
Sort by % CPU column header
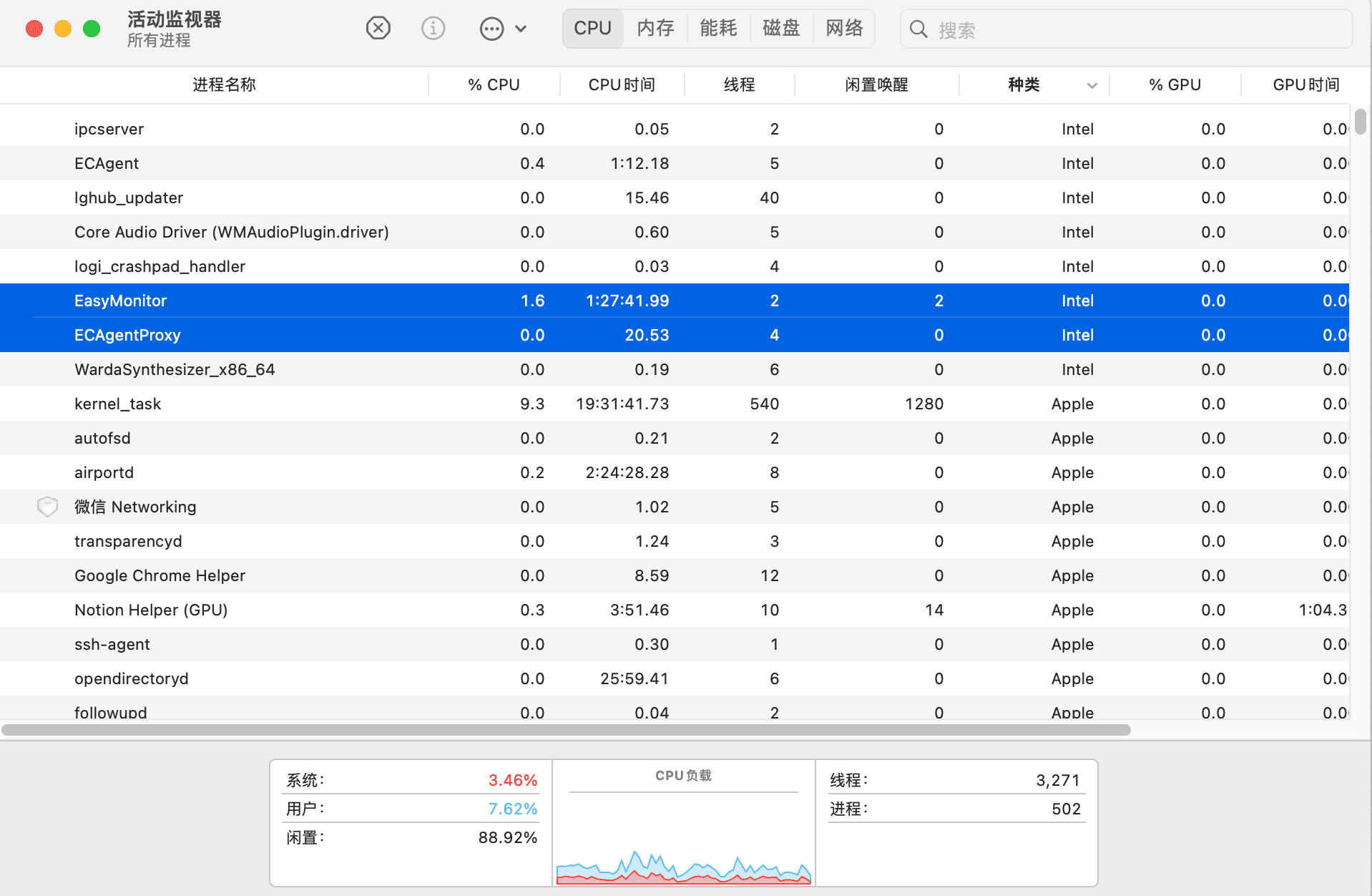494,85
